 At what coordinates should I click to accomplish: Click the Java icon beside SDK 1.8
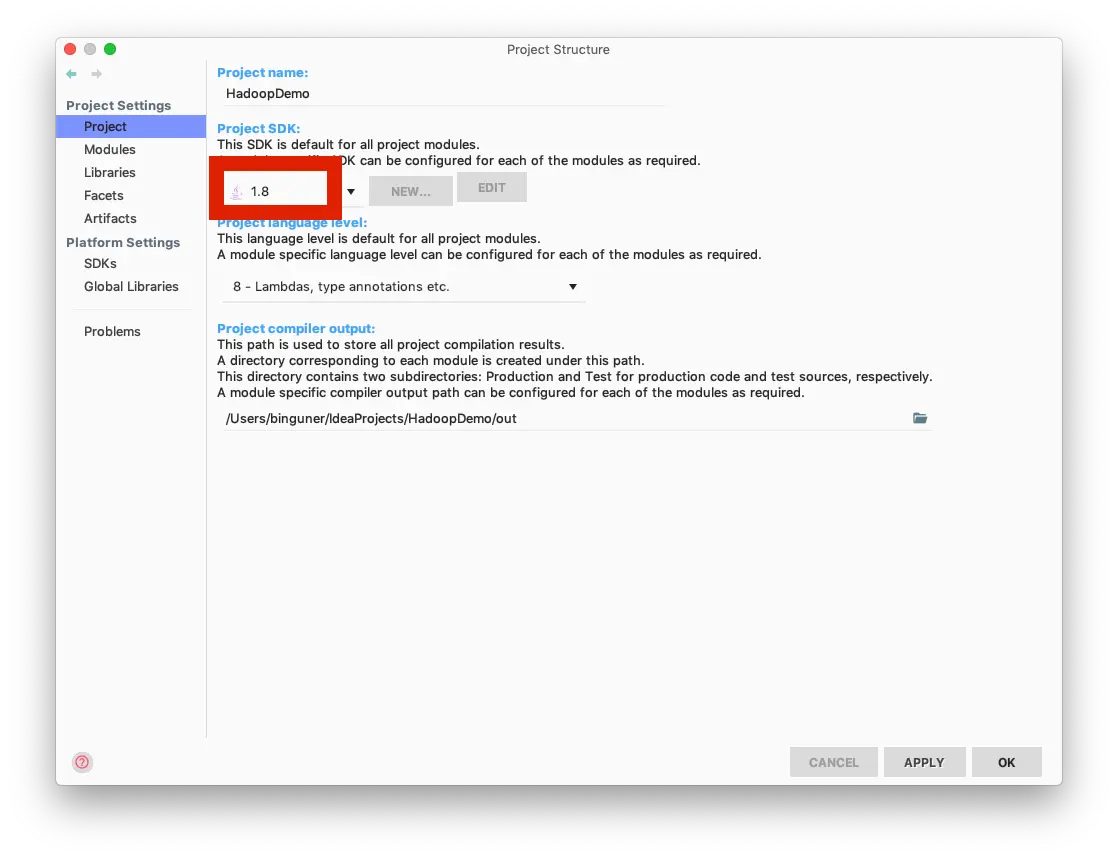click(x=238, y=190)
